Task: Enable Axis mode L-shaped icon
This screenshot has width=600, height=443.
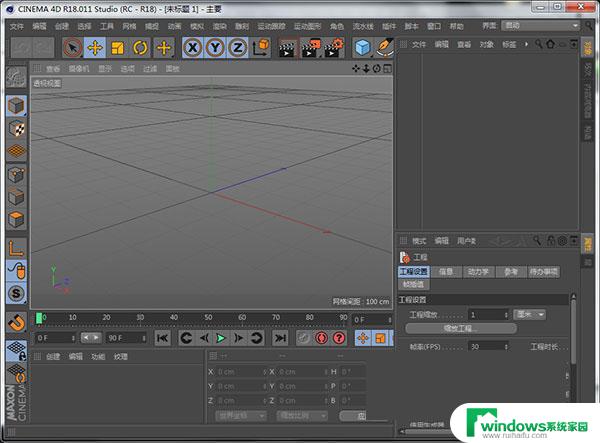Action: coord(16,248)
